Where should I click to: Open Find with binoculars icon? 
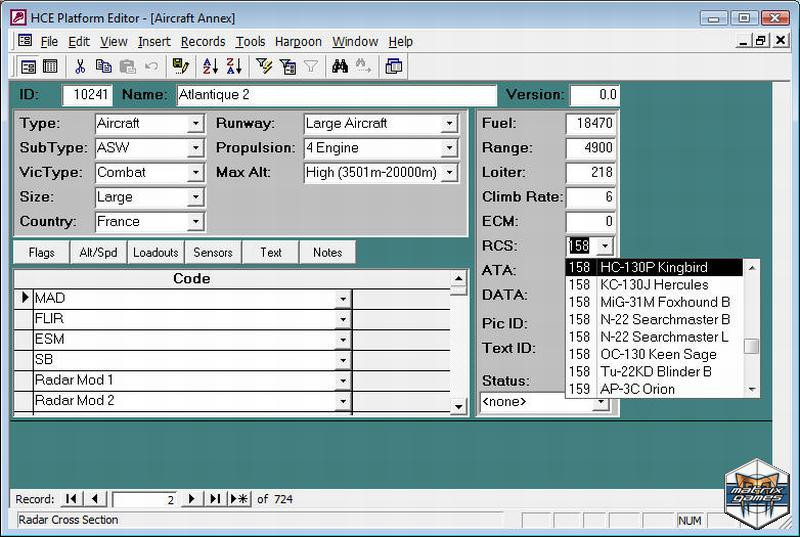tap(340, 66)
